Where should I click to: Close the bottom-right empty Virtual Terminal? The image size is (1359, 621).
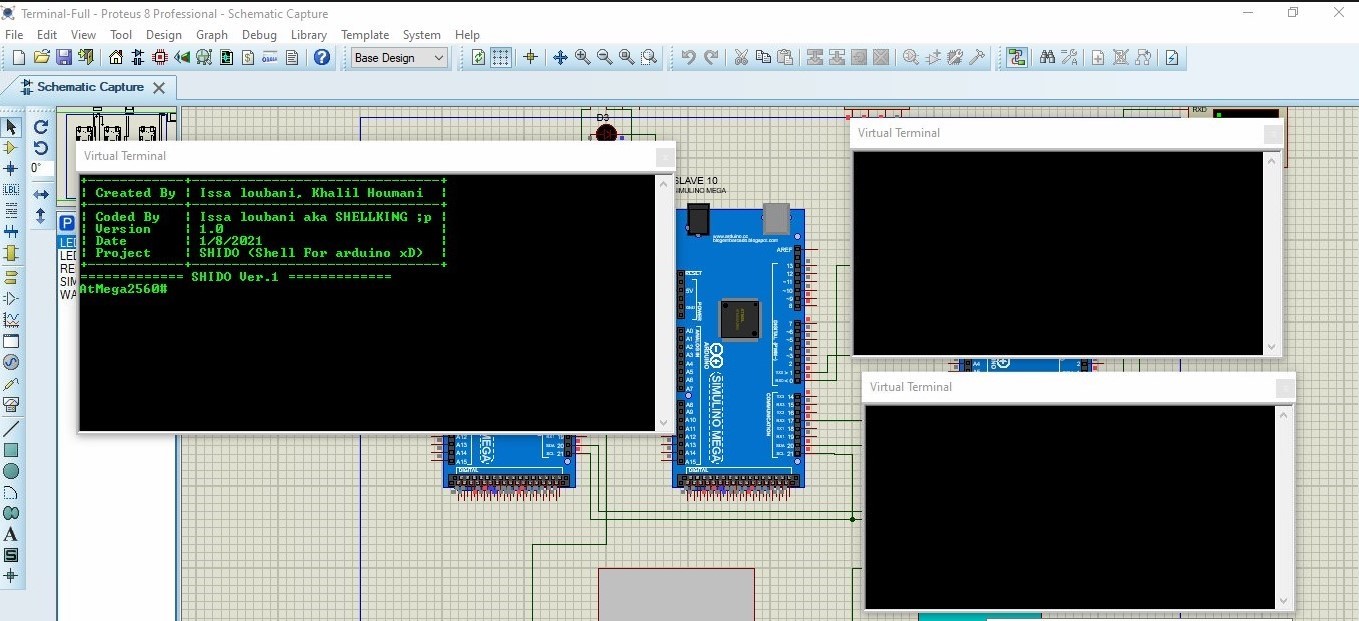pyautogui.click(x=1285, y=388)
